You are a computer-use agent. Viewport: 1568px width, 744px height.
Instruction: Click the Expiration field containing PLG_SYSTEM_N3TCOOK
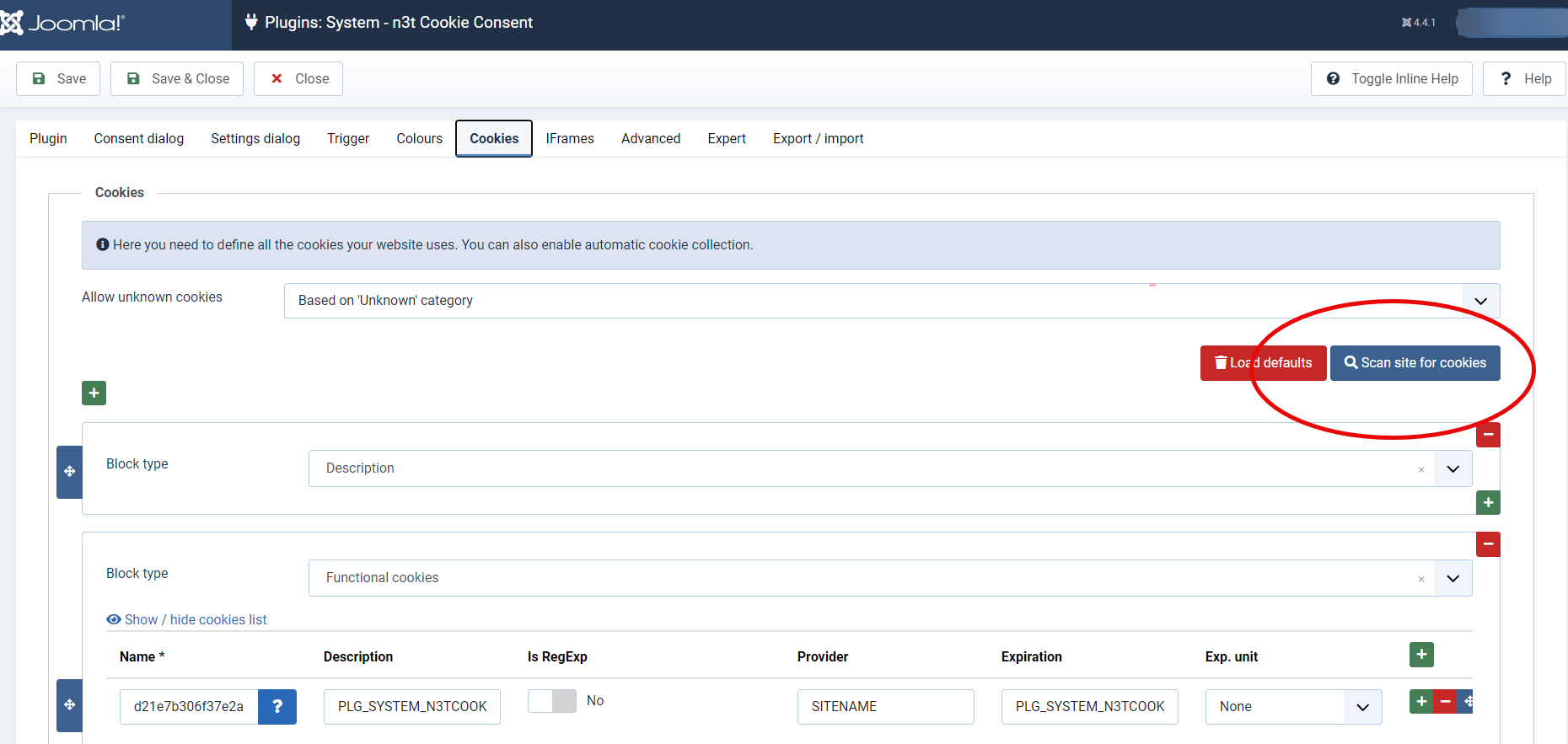pos(1090,706)
